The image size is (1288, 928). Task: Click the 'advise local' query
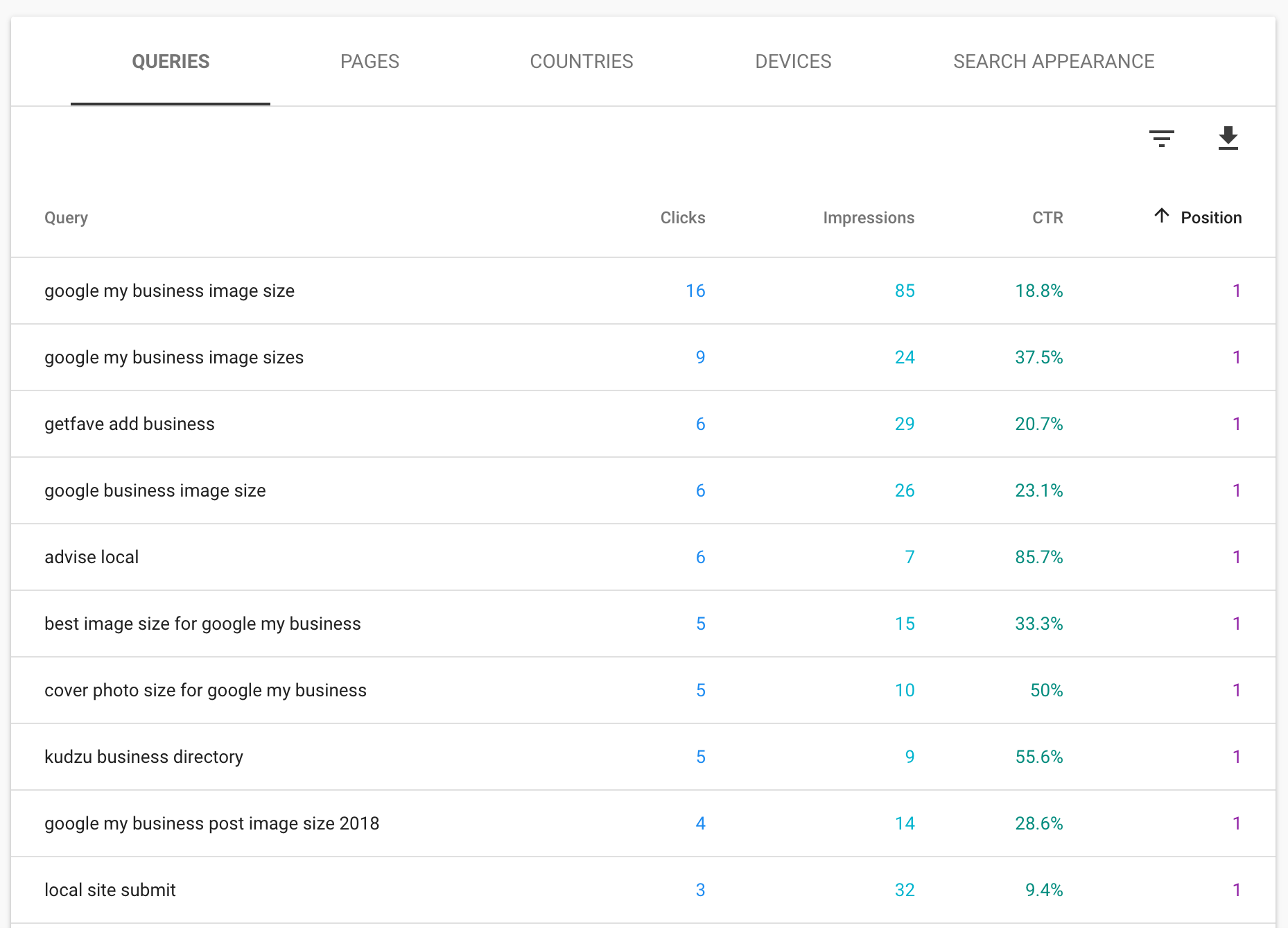click(x=92, y=557)
